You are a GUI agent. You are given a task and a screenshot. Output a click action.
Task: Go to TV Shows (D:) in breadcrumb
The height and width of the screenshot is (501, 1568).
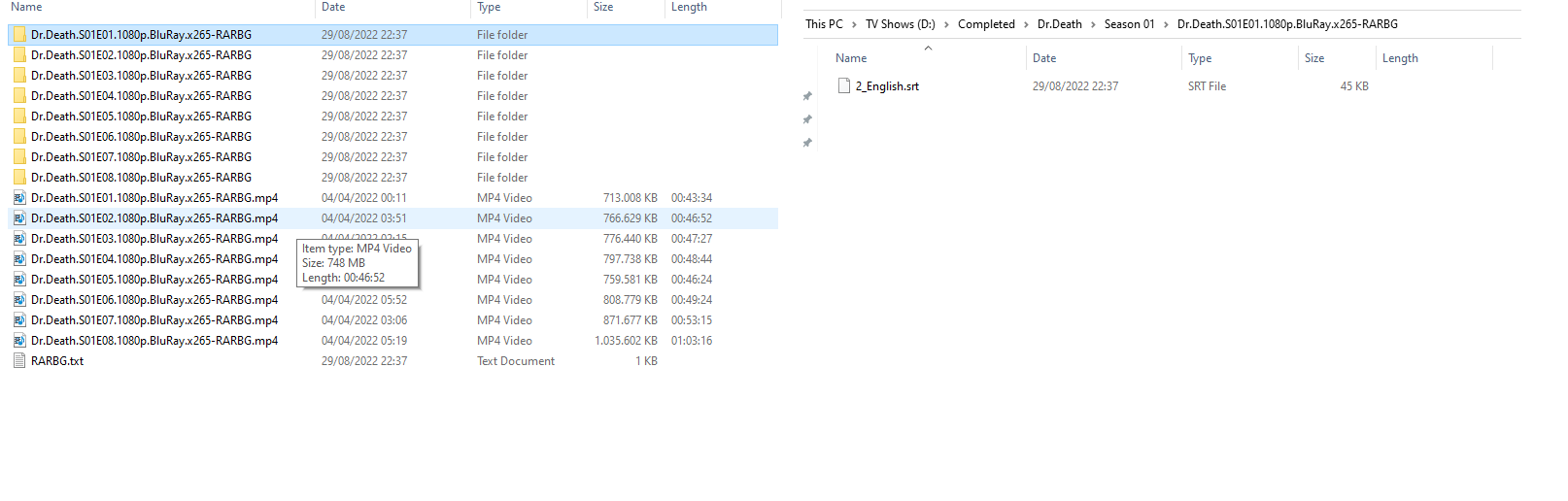pyautogui.click(x=901, y=24)
